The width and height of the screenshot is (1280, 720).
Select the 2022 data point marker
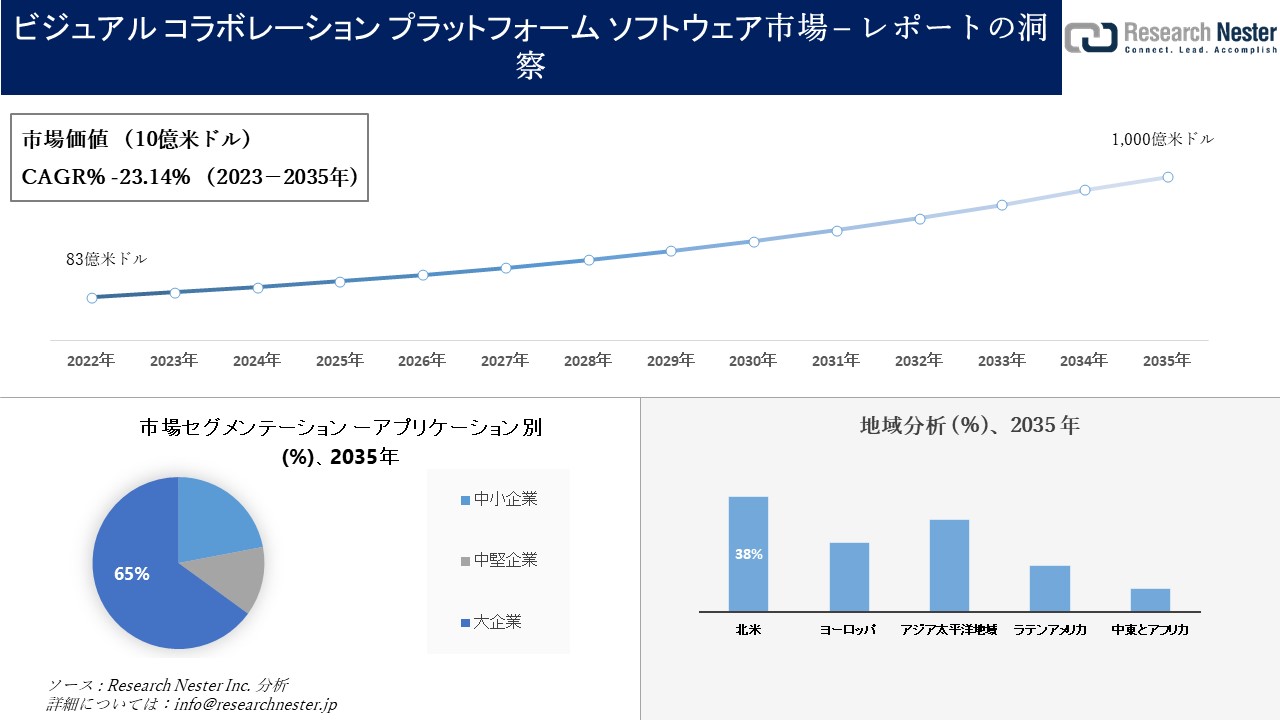pyautogui.click(x=91, y=297)
